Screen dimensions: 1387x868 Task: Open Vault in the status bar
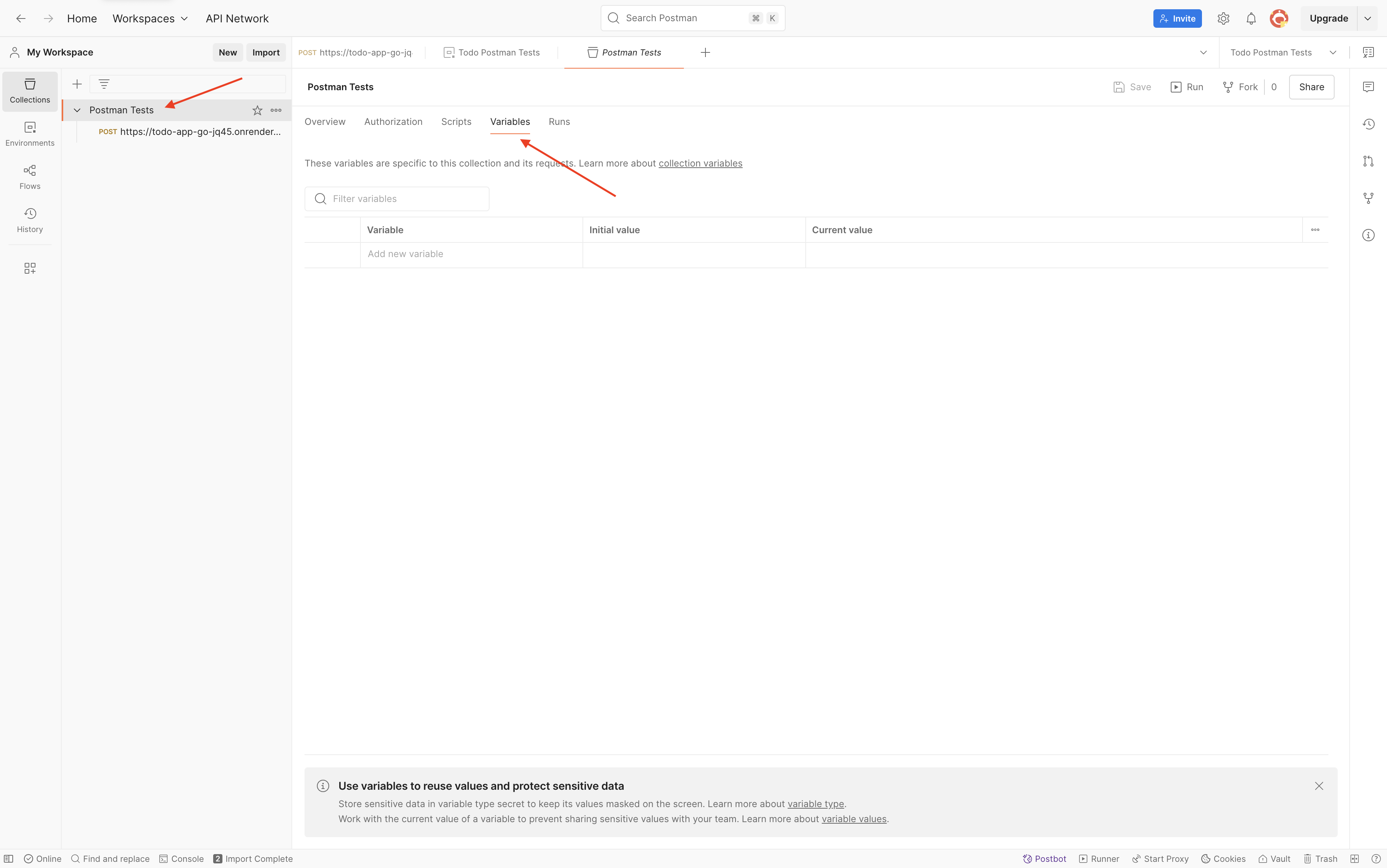click(x=1274, y=859)
